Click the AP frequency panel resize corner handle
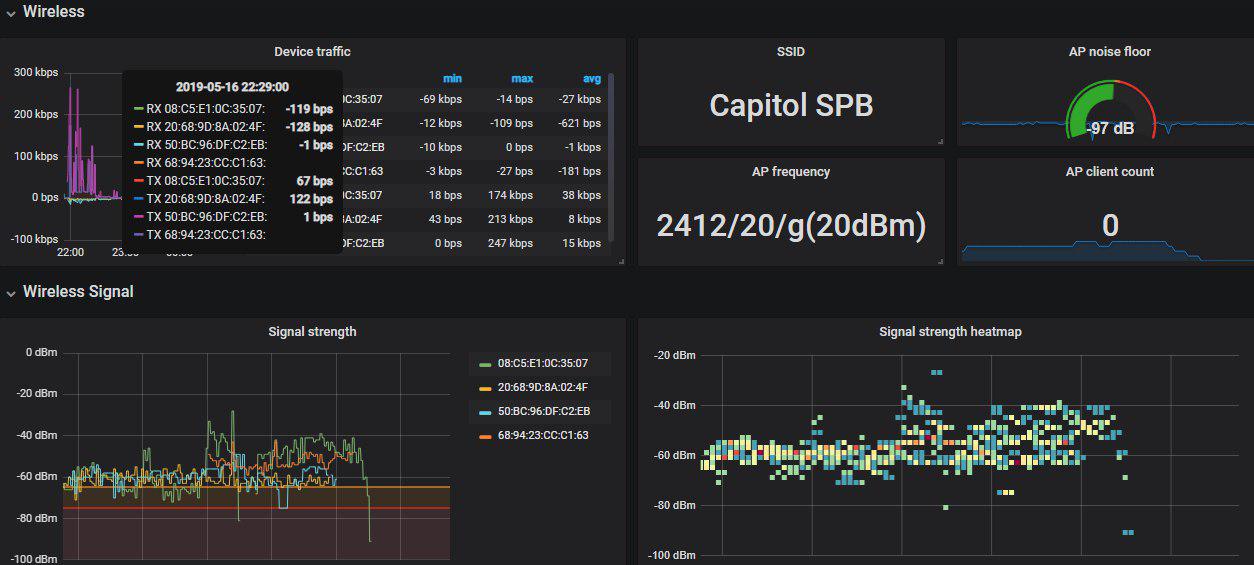This screenshot has width=1254, height=565. (940, 261)
